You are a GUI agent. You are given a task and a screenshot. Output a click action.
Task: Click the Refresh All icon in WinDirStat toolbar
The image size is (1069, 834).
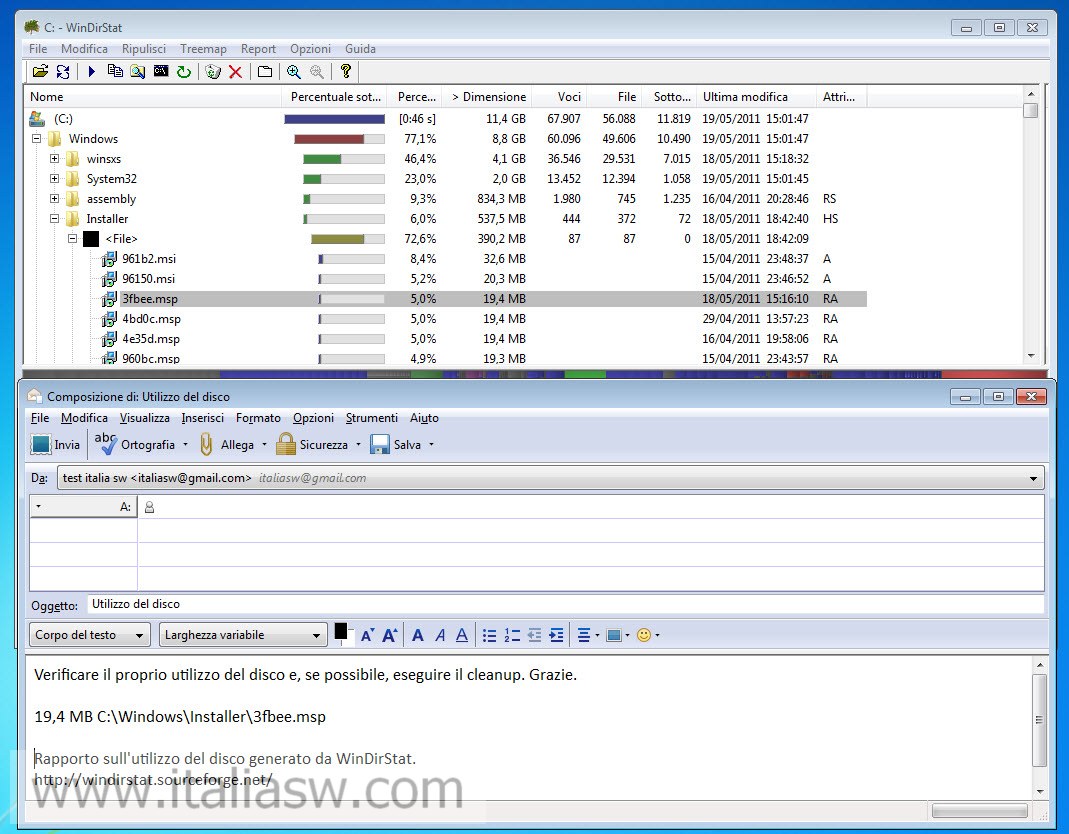pyautogui.click(x=63, y=71)
